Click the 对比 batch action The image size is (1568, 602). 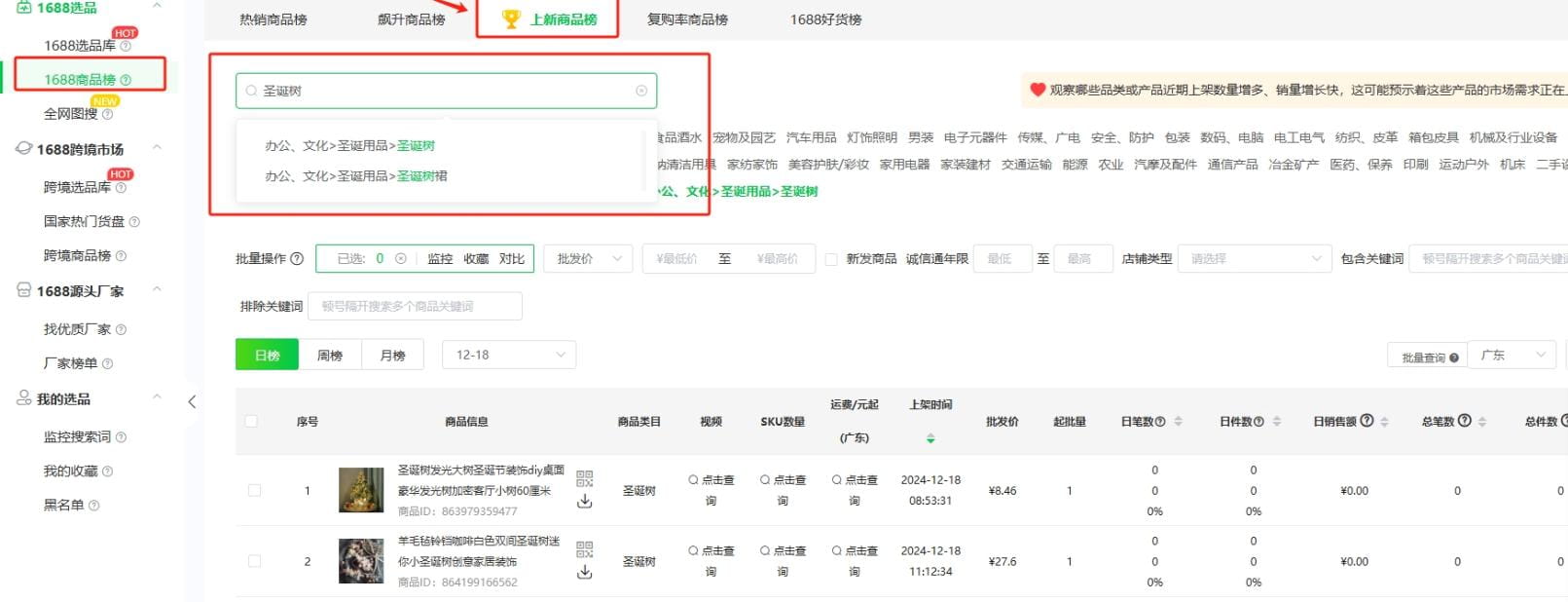pyautogui.click(x=512, y=259)
